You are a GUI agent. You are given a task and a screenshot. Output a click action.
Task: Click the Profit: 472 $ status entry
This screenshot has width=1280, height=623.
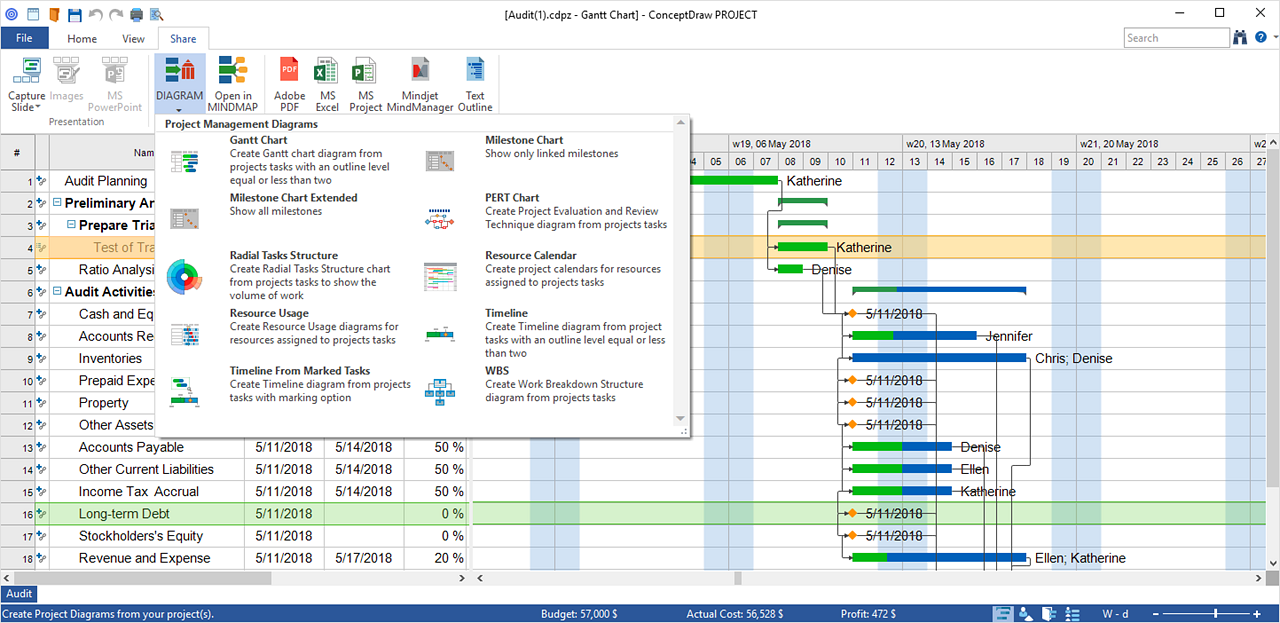point(868,614)
